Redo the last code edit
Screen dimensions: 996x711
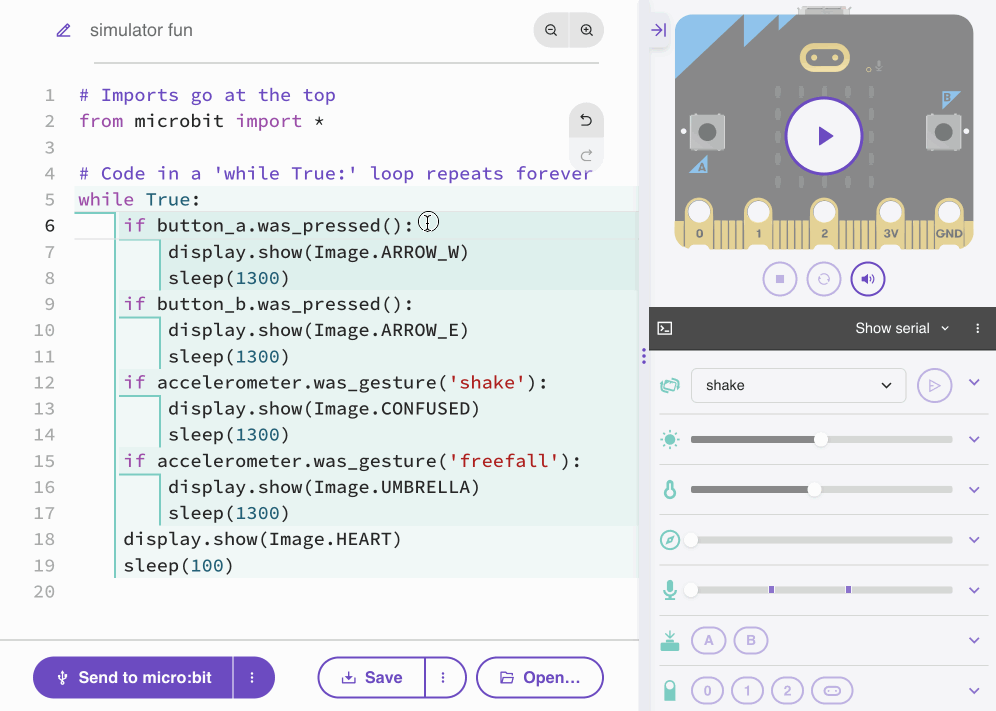586,155
